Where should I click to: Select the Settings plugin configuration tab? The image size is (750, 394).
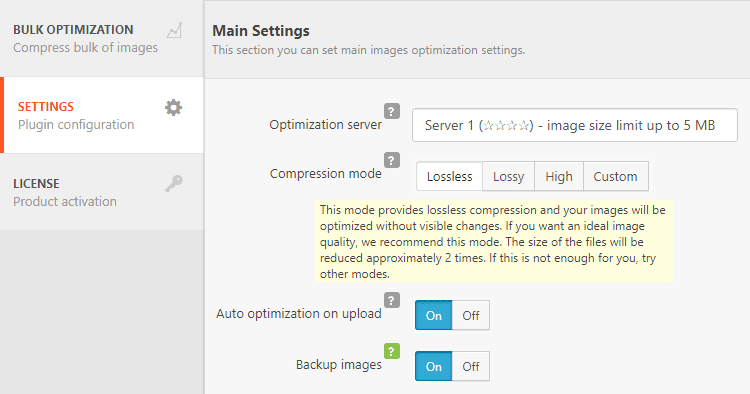pyautogui.click(x=103, y=115)
